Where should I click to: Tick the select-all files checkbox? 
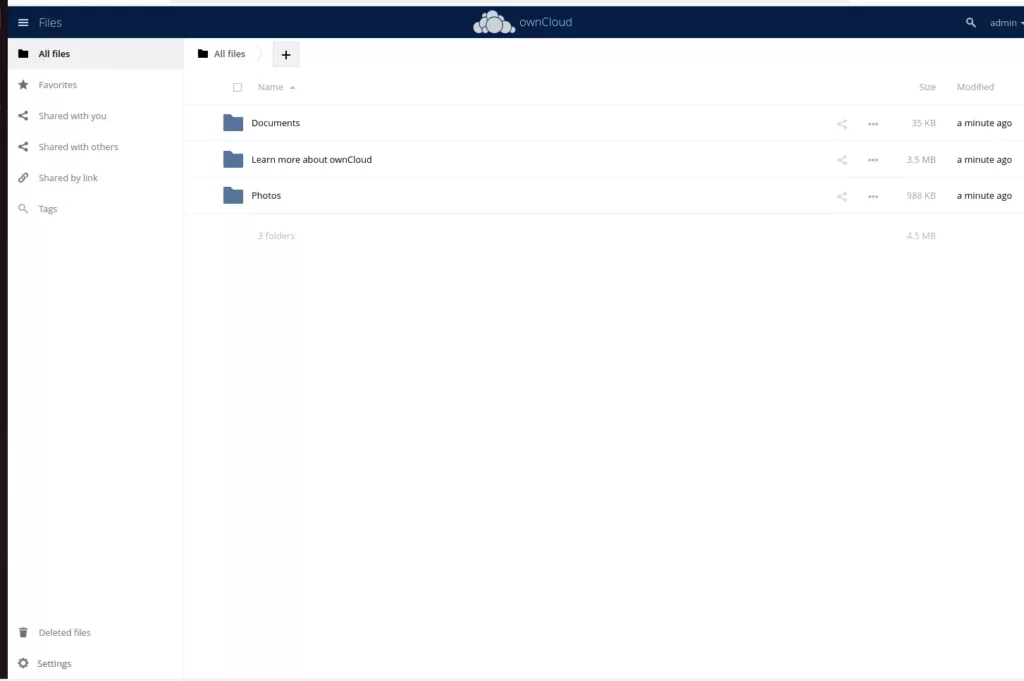pyautogui.click(x=238, y=87)
